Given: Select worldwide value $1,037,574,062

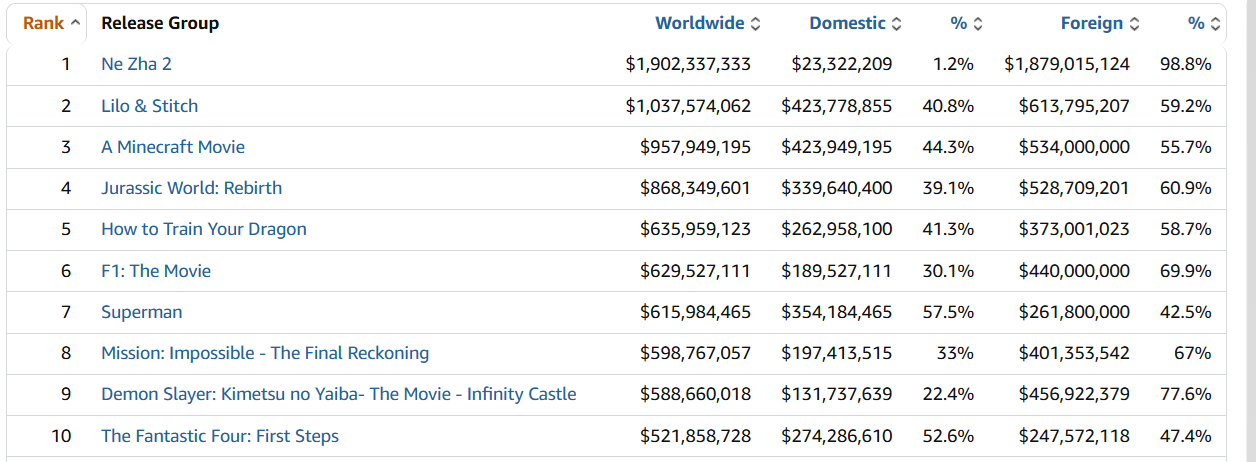Looking at the screenshot, I should click(x=688, y=106).
